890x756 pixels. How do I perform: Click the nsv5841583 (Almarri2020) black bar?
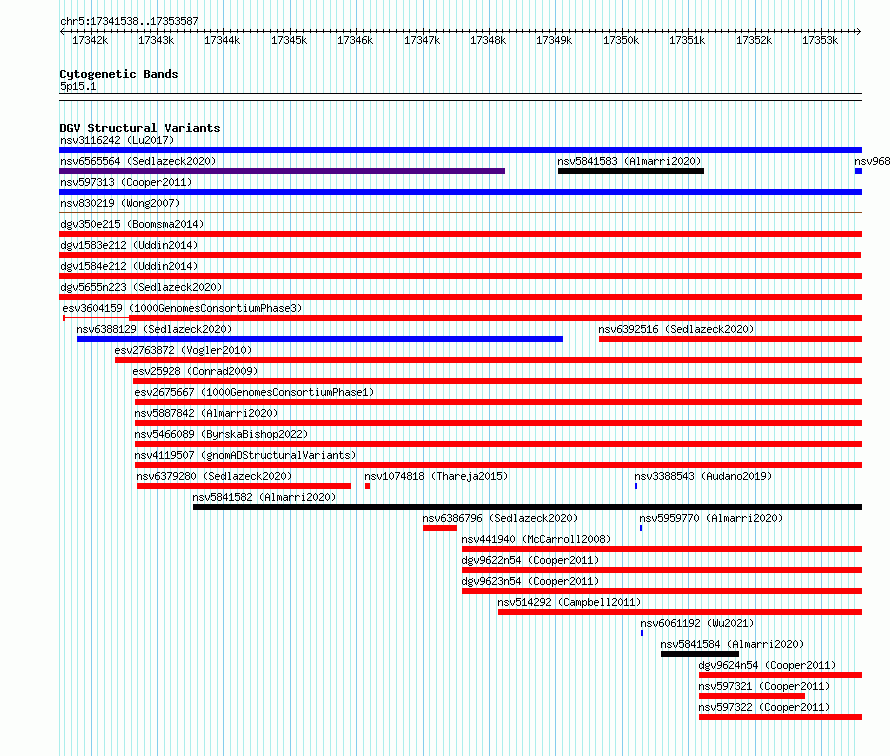click(631, 171)
